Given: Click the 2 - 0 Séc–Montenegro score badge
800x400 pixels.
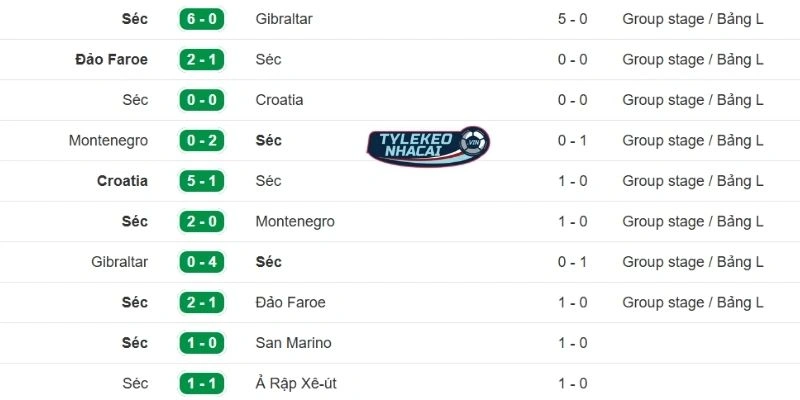Looking at the screenshot, I should point(201,221).
